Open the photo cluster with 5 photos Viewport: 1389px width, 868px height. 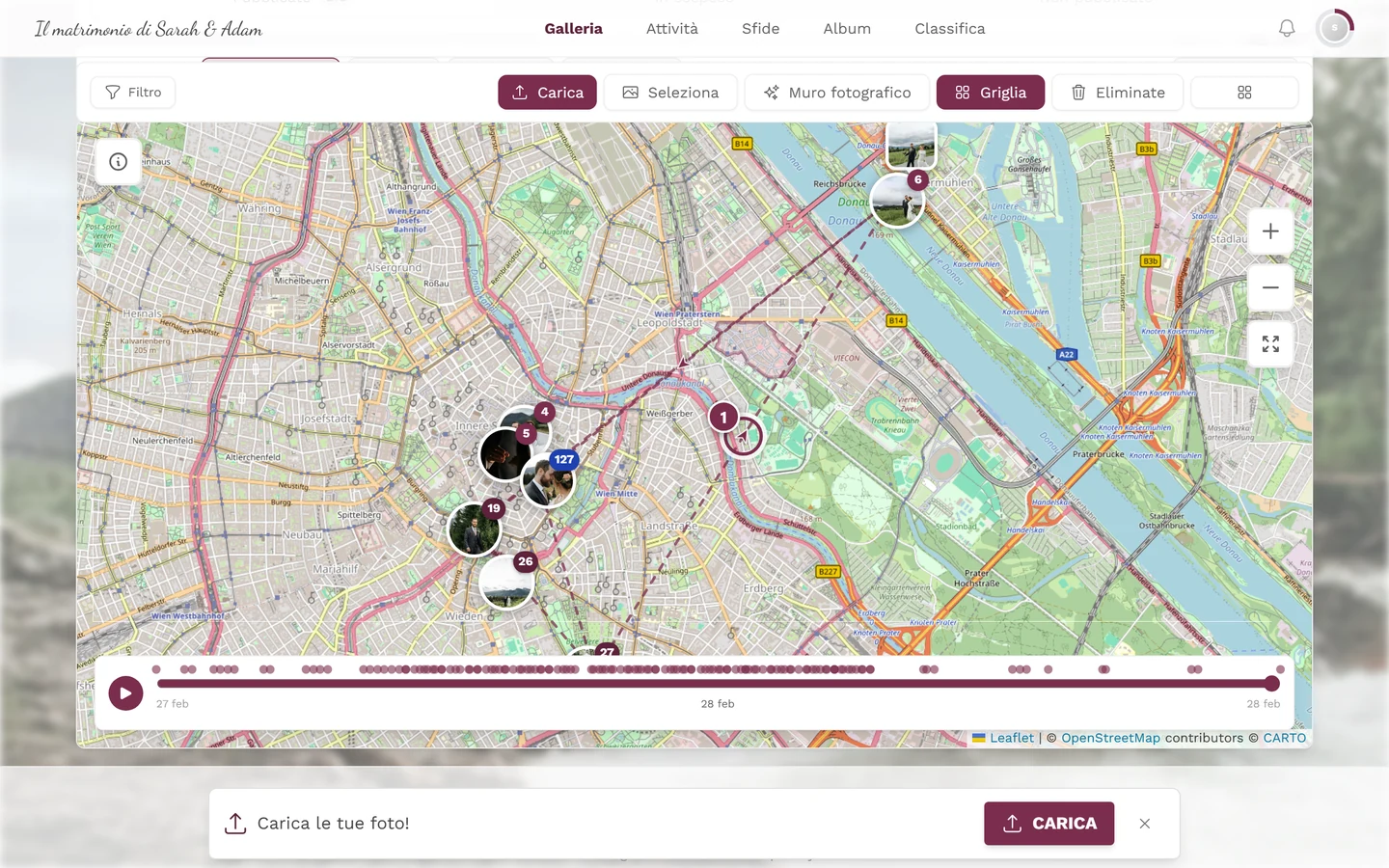point(505,452)
